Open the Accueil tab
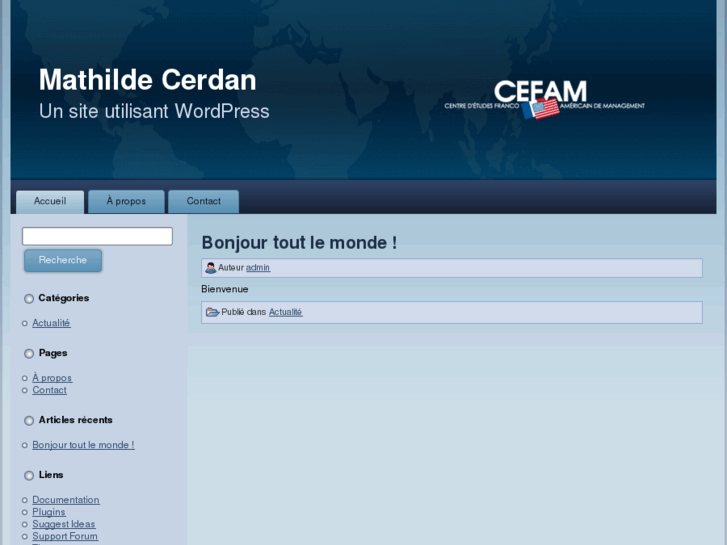 (x=50, y=202)
